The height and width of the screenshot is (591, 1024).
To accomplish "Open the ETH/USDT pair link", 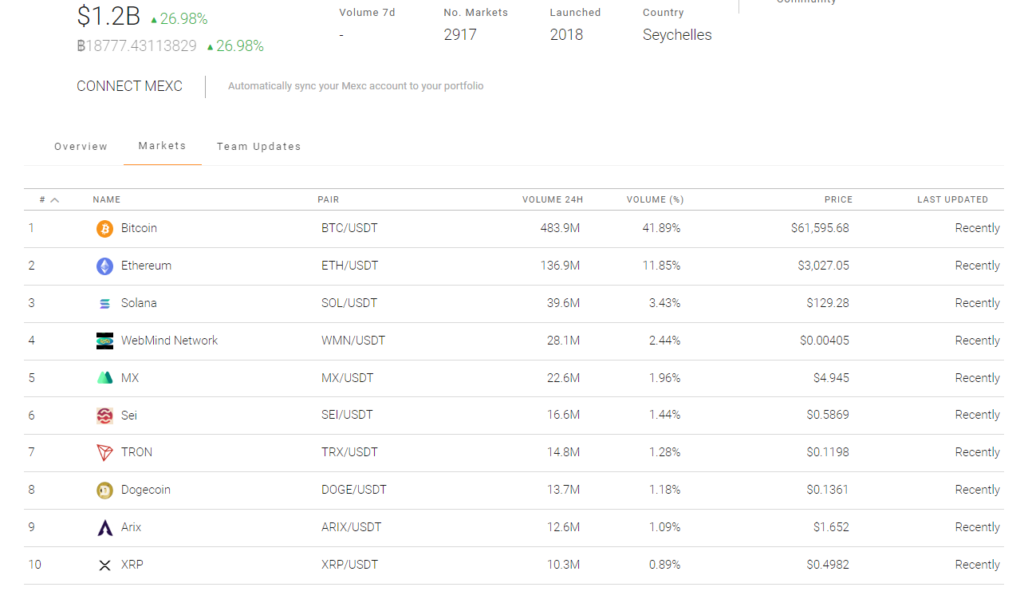I will 349,266.
